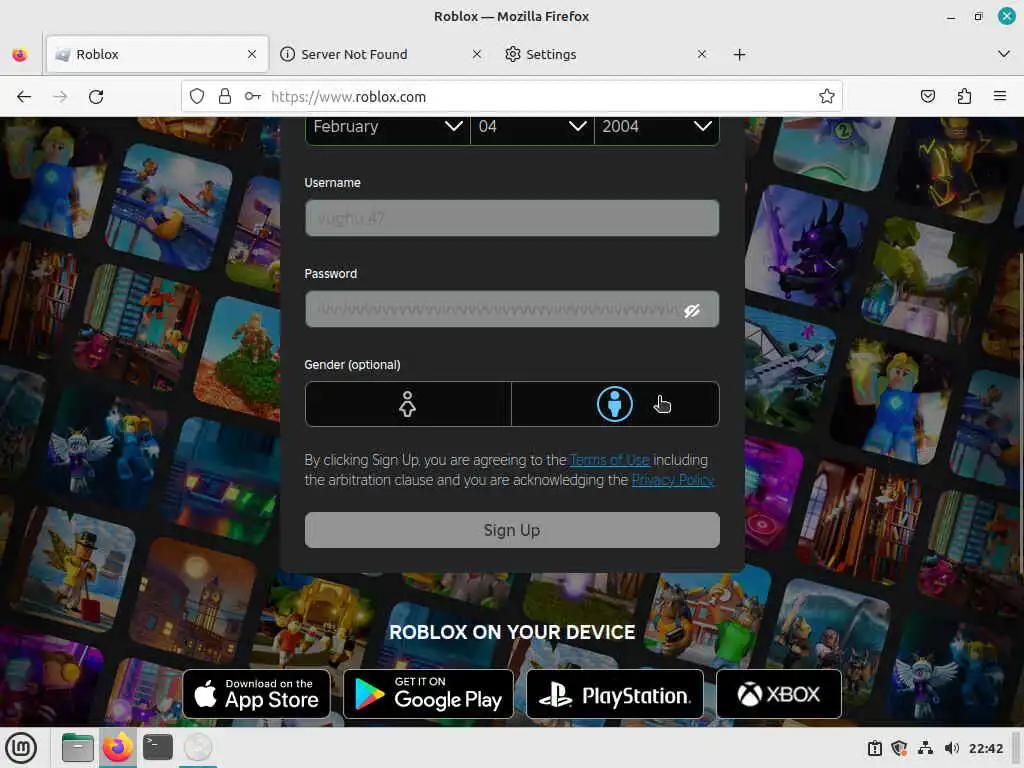
Task: Close the Server Not Found tab
Action: pyautogui.click(x=477, y=54)
